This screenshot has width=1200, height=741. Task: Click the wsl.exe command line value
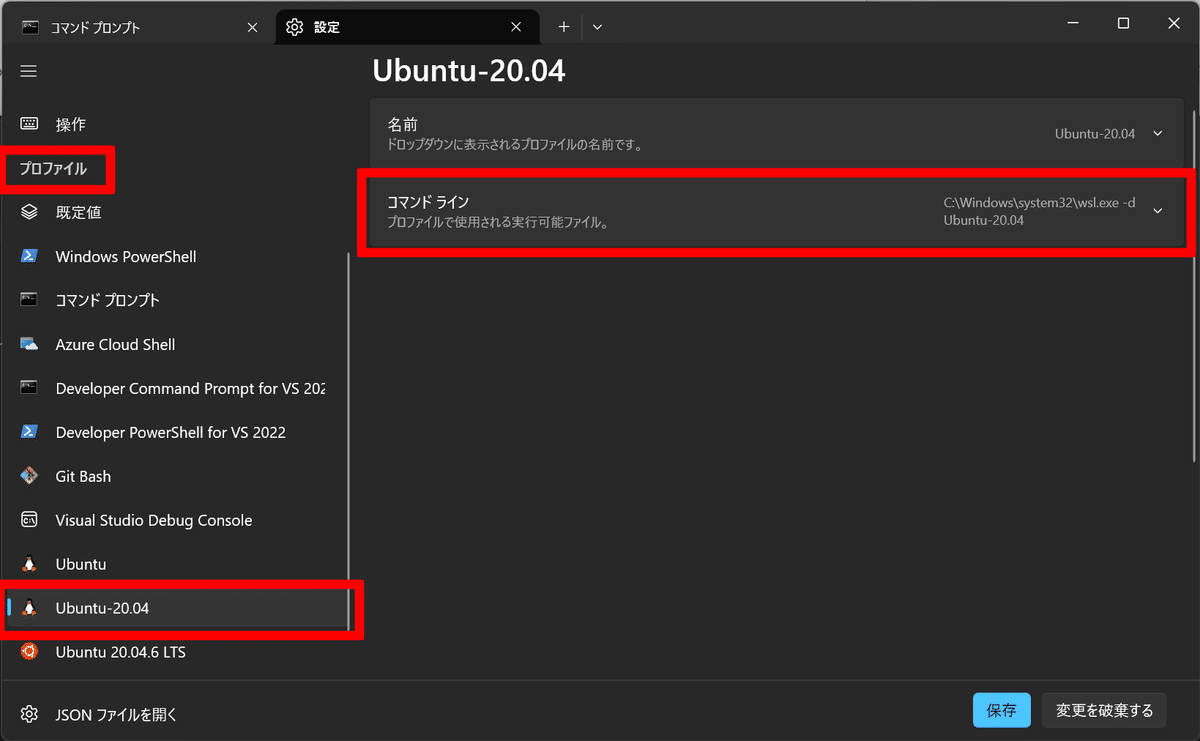[x=1039, y=211]
